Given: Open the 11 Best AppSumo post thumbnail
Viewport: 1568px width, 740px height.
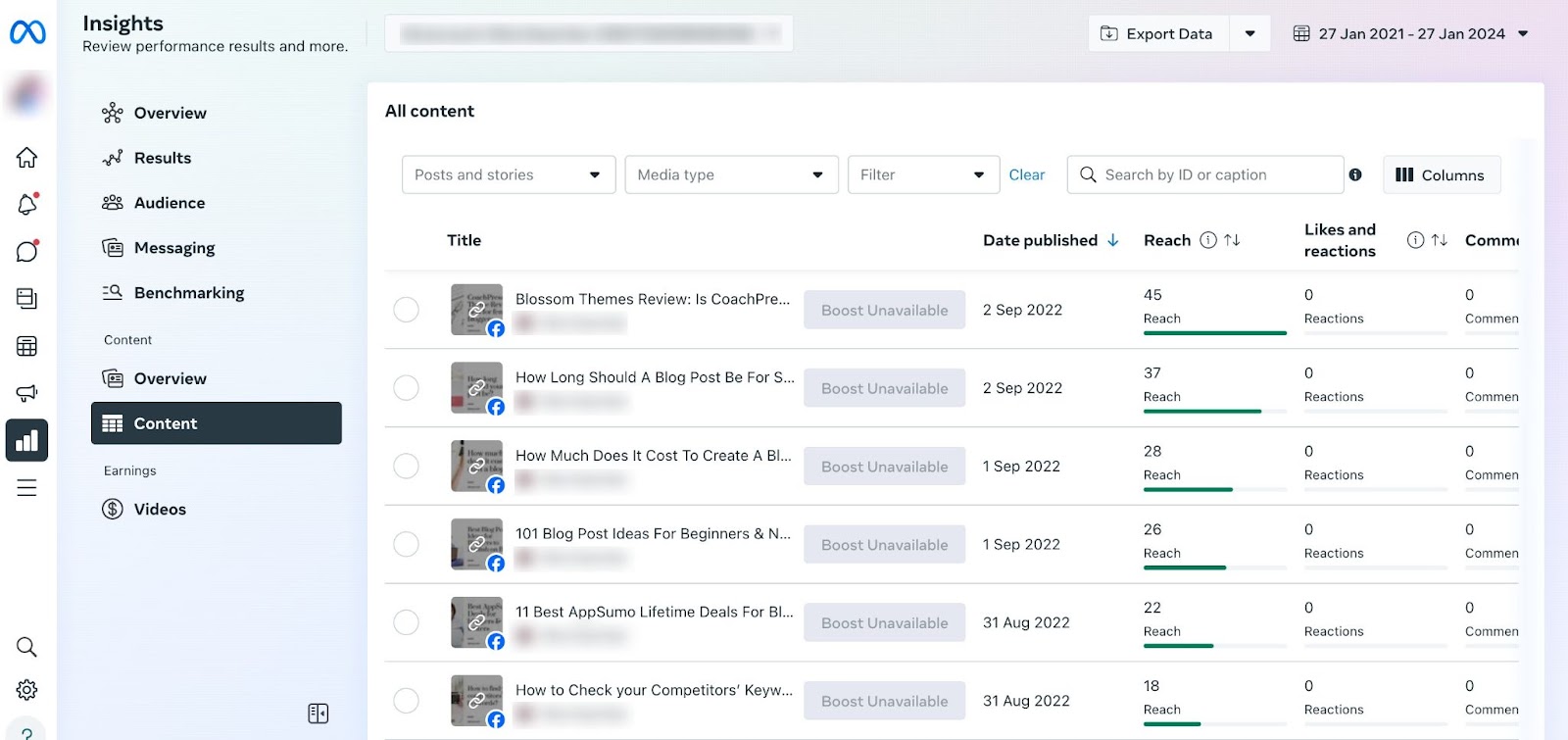Looking at the screenshot, I should (x=476, y=622).
